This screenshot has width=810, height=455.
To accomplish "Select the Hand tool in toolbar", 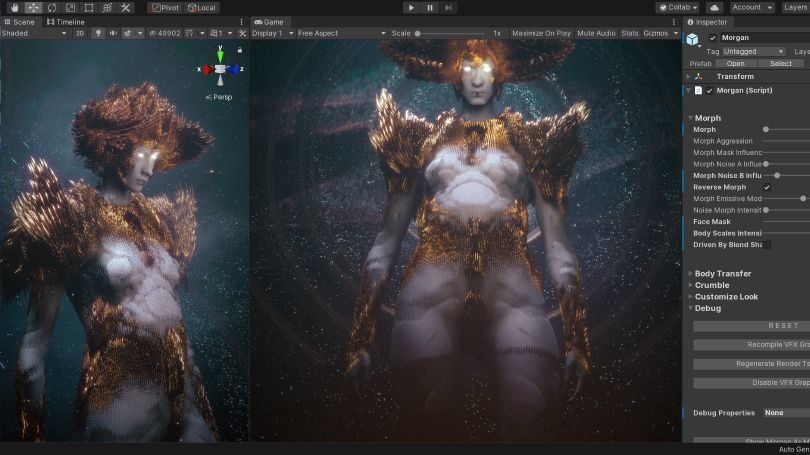I will coord(13,7).
